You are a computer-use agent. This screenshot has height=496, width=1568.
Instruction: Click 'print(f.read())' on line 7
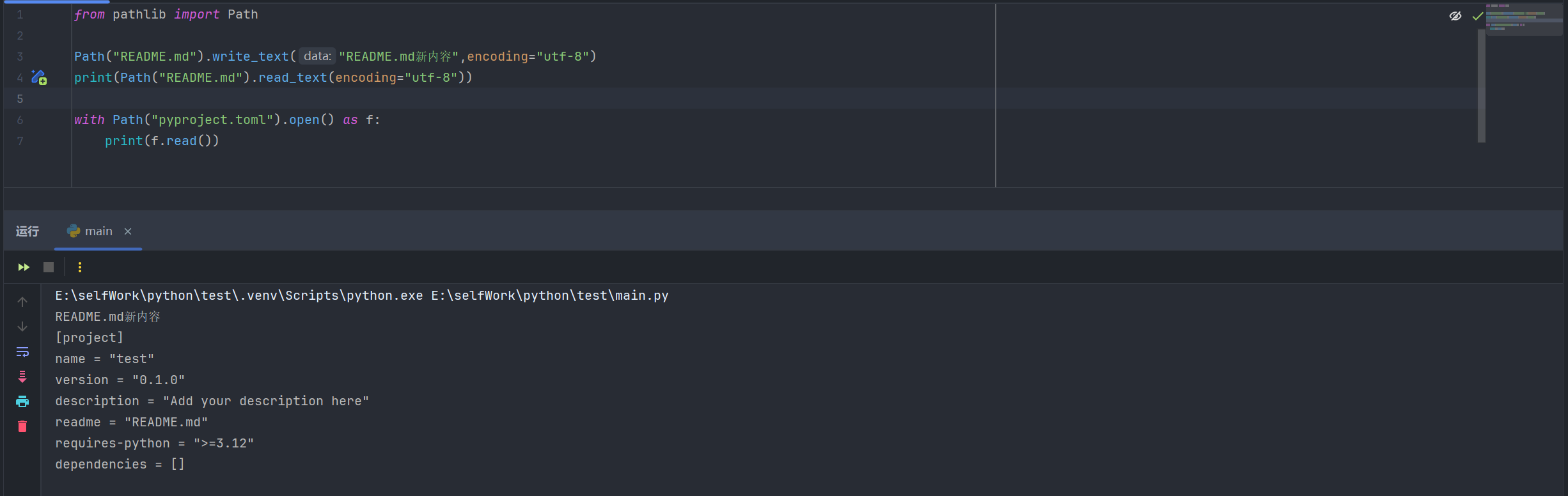point(162,141)
